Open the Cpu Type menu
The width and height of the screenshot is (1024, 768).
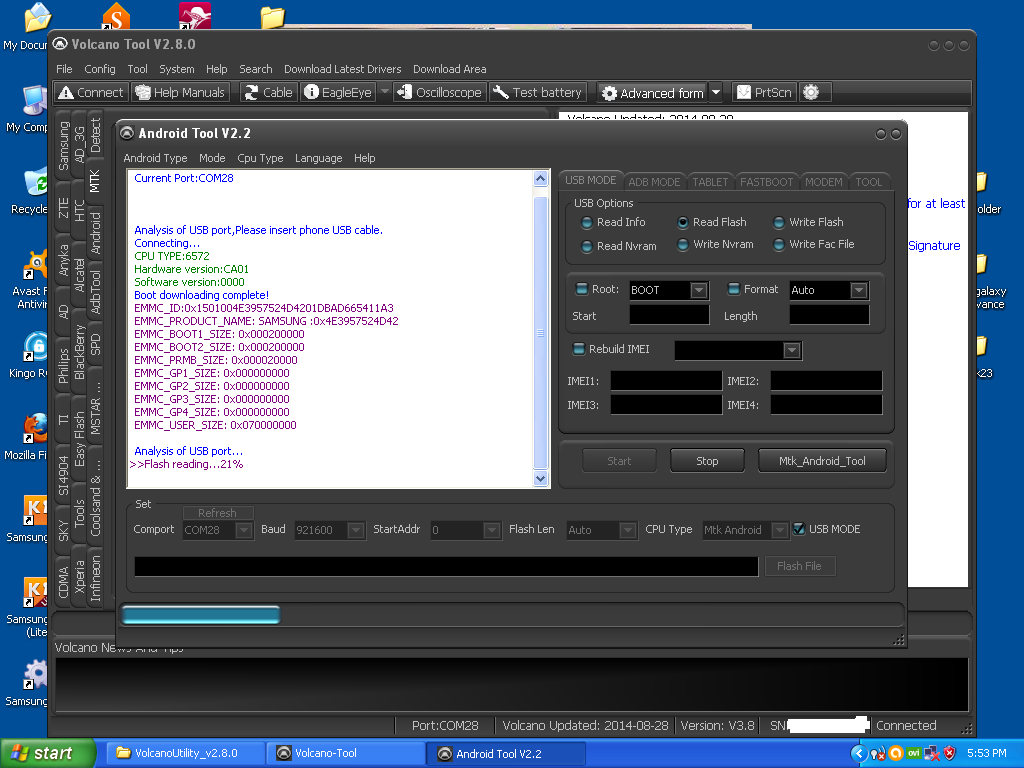(x=260, y=158)
